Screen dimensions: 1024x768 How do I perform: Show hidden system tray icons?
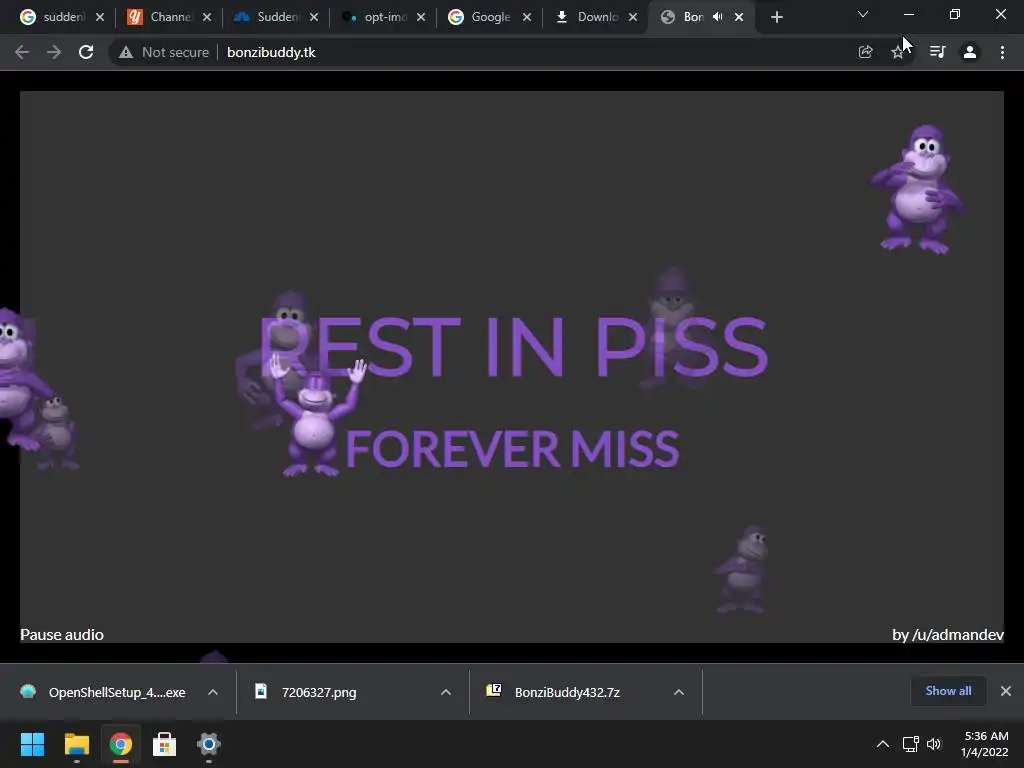tap(882, 744)
